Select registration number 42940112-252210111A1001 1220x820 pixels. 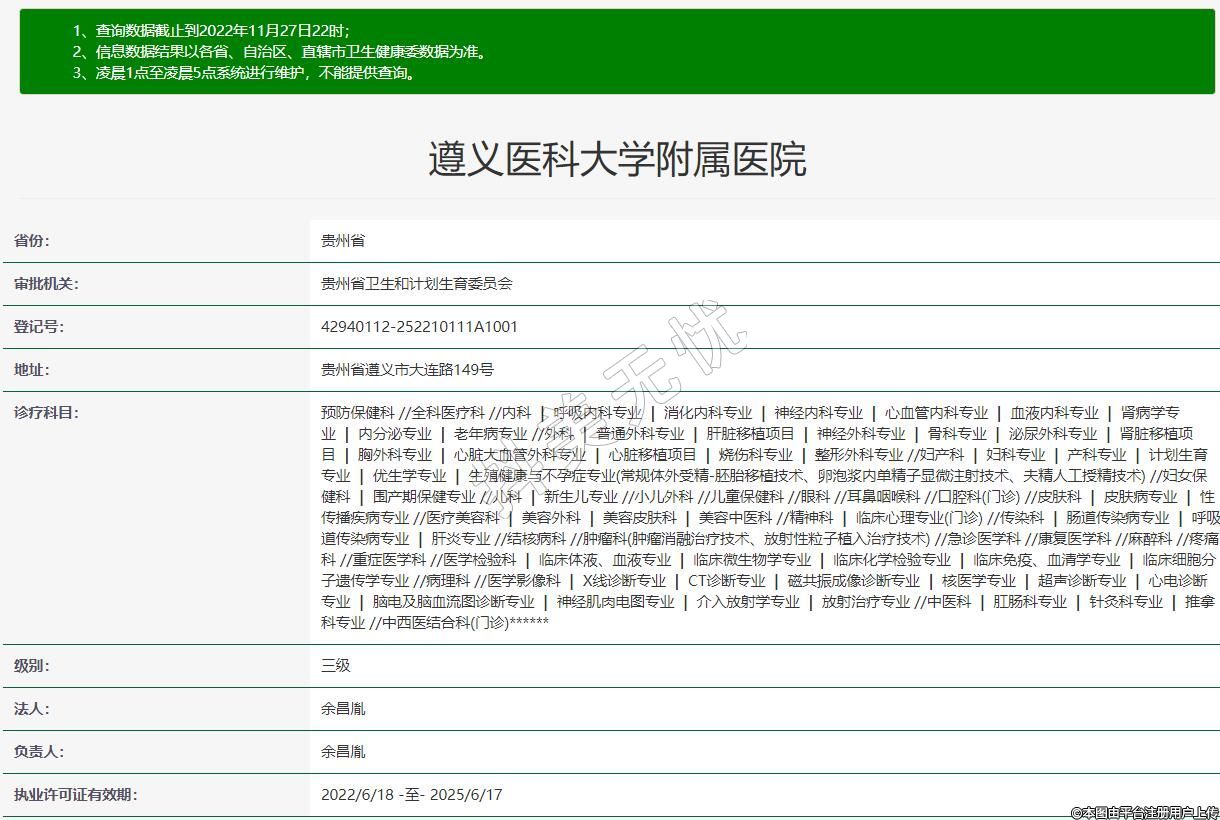(419, 327)
